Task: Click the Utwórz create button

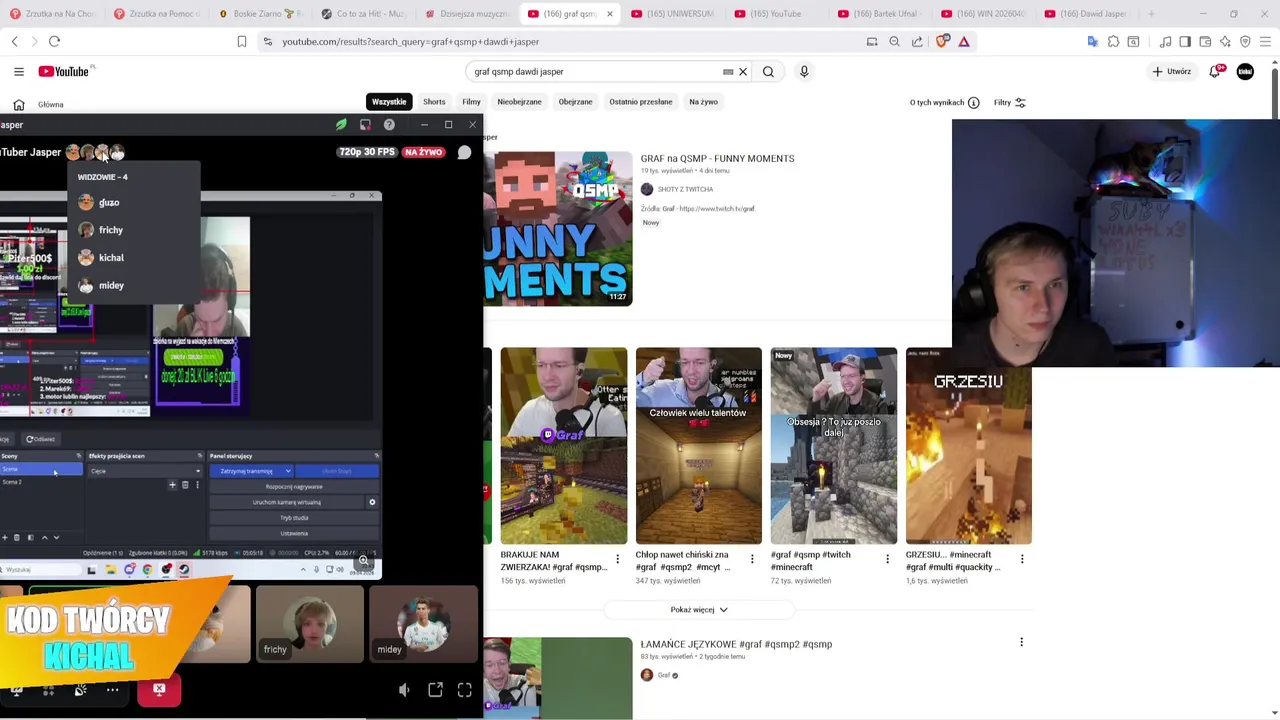Action: click(x=1172, y=71)
